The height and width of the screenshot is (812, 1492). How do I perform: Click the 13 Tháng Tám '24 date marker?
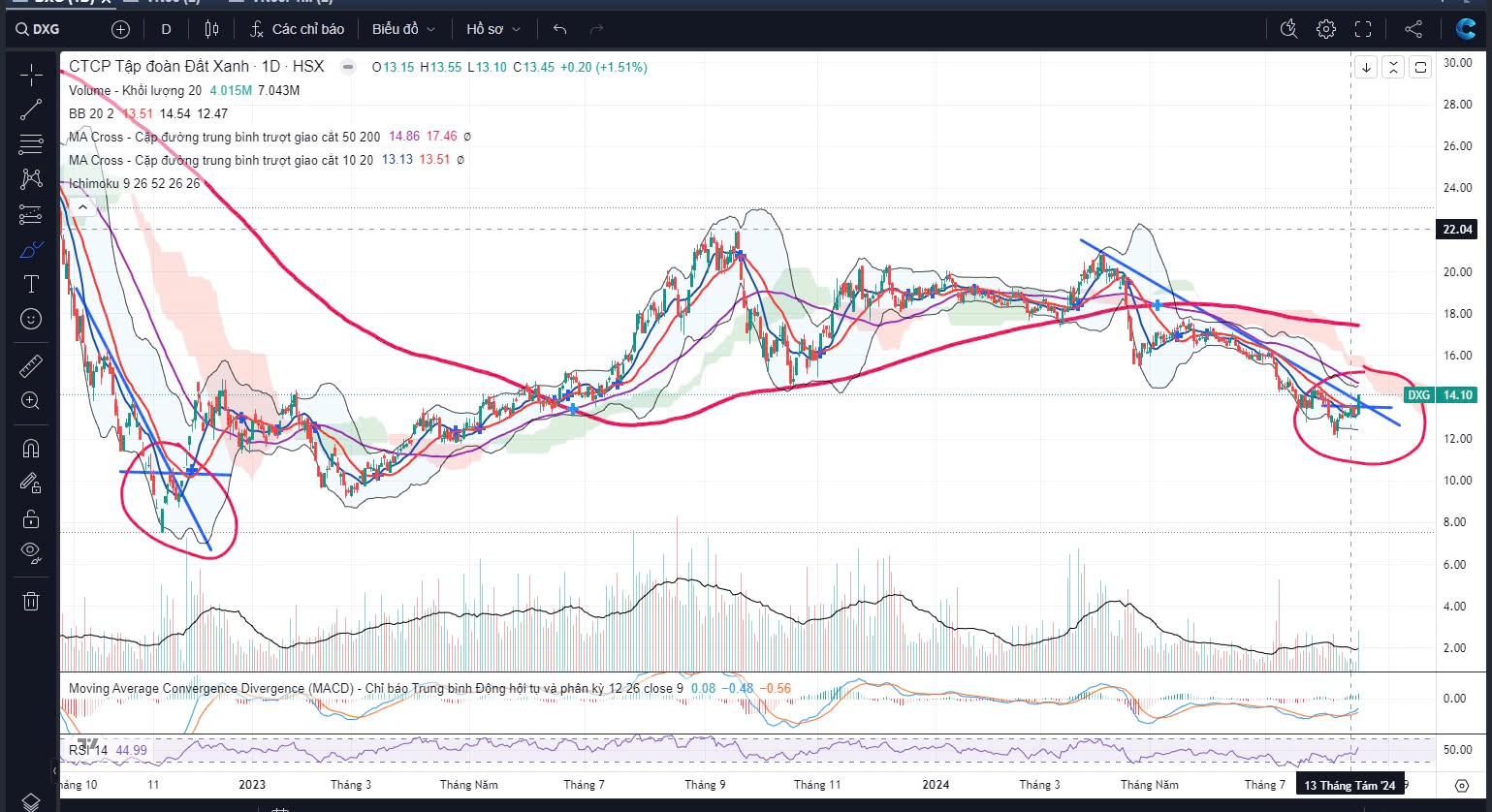[1349, 785]
